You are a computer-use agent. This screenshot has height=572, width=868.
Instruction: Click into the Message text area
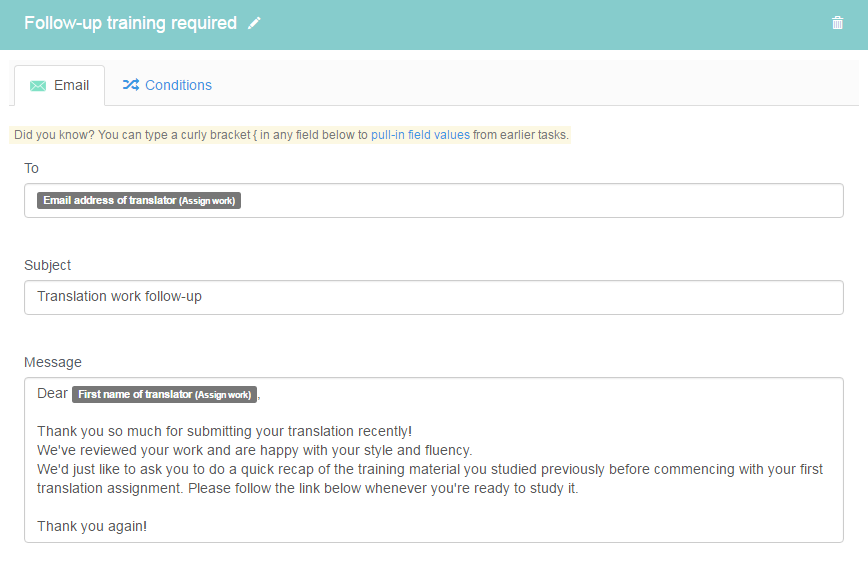click(x=434, y=460)
